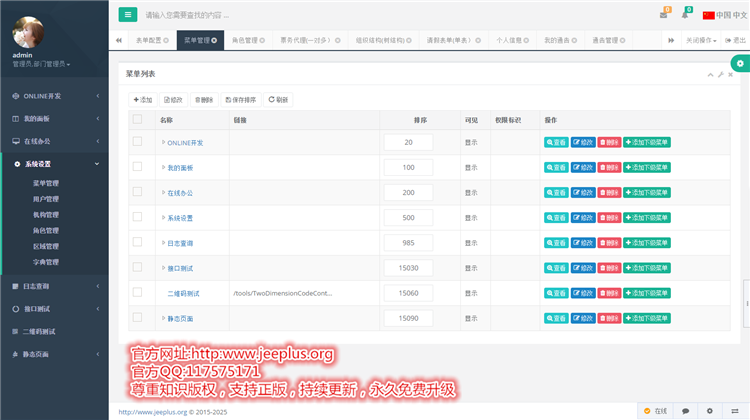
Task: Click the red 删除 button for 在线办公
Action: click(609, 192)
